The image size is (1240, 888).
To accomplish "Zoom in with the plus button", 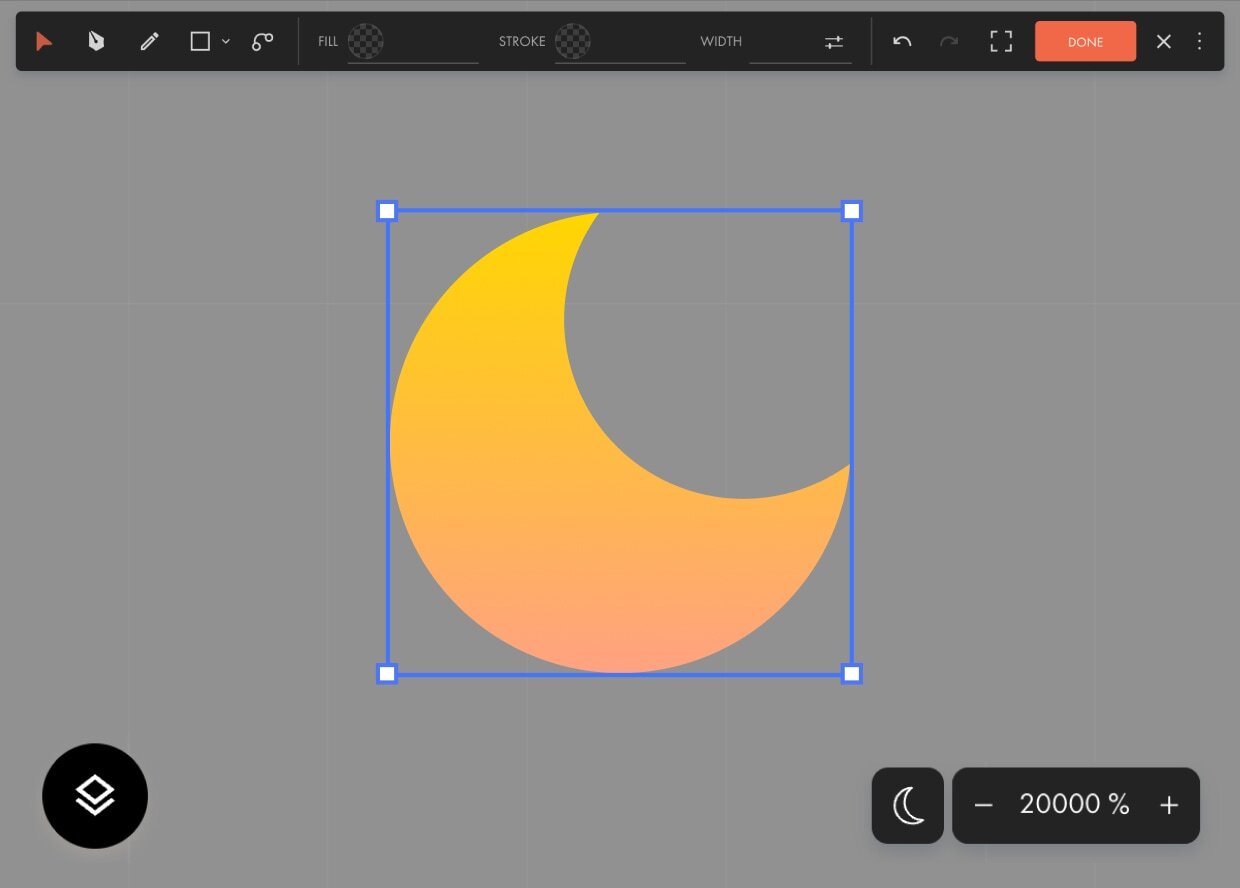I will tap(1169, 805).
